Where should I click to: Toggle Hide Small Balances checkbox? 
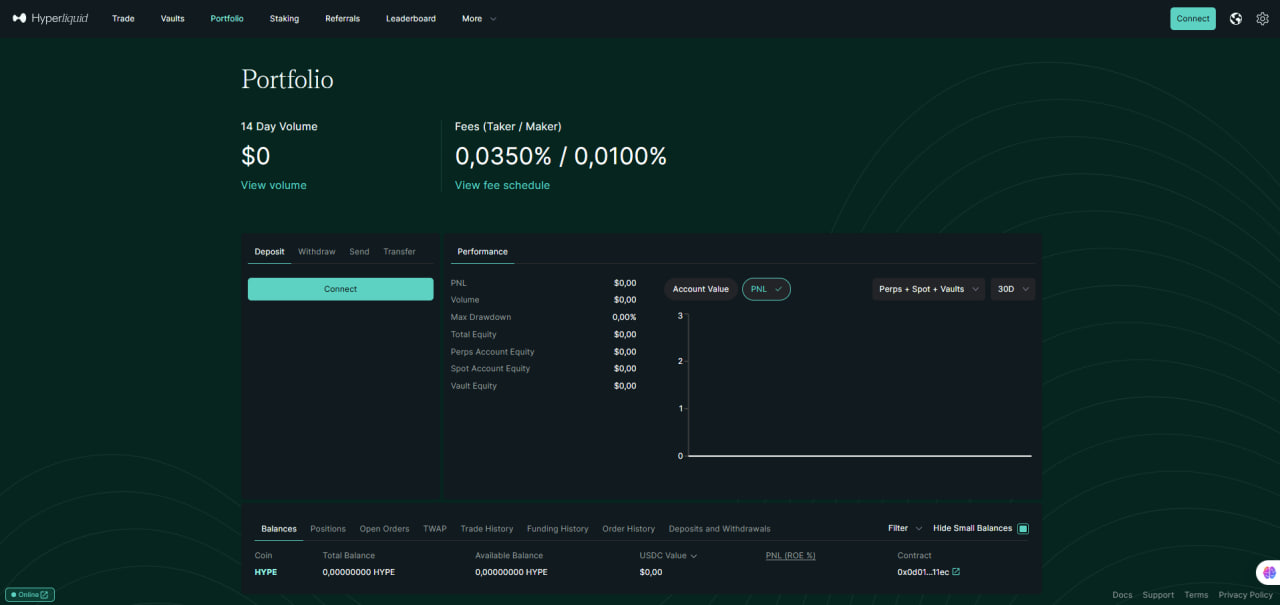pyautogui.click(x=1023, y=528)
